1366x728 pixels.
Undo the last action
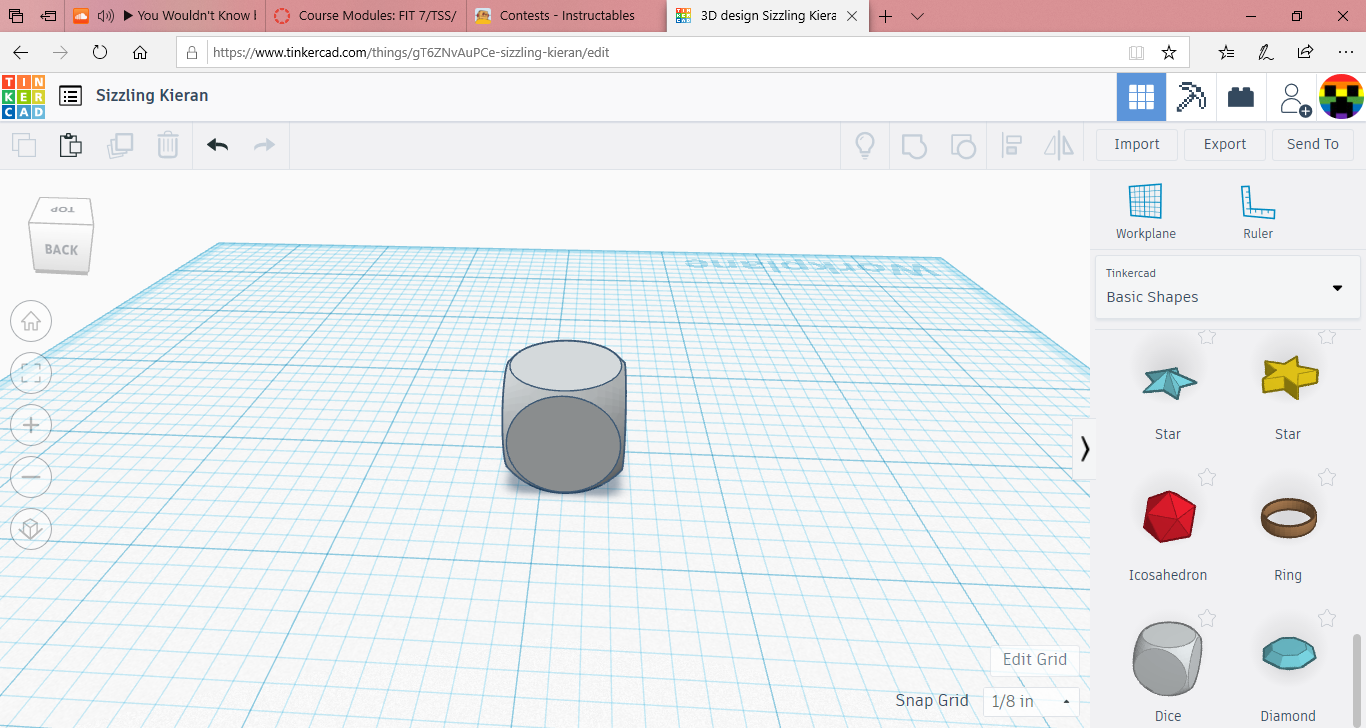(x=218, y=145)
